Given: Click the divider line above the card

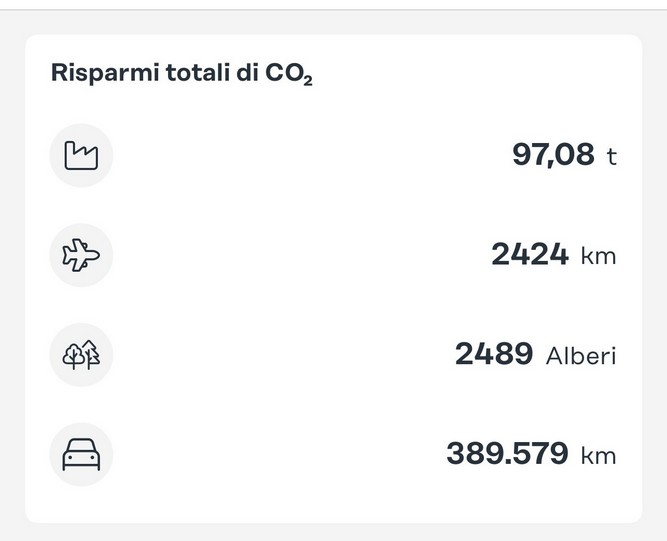Looking at the screenshot, I should (x=333, y=10).
